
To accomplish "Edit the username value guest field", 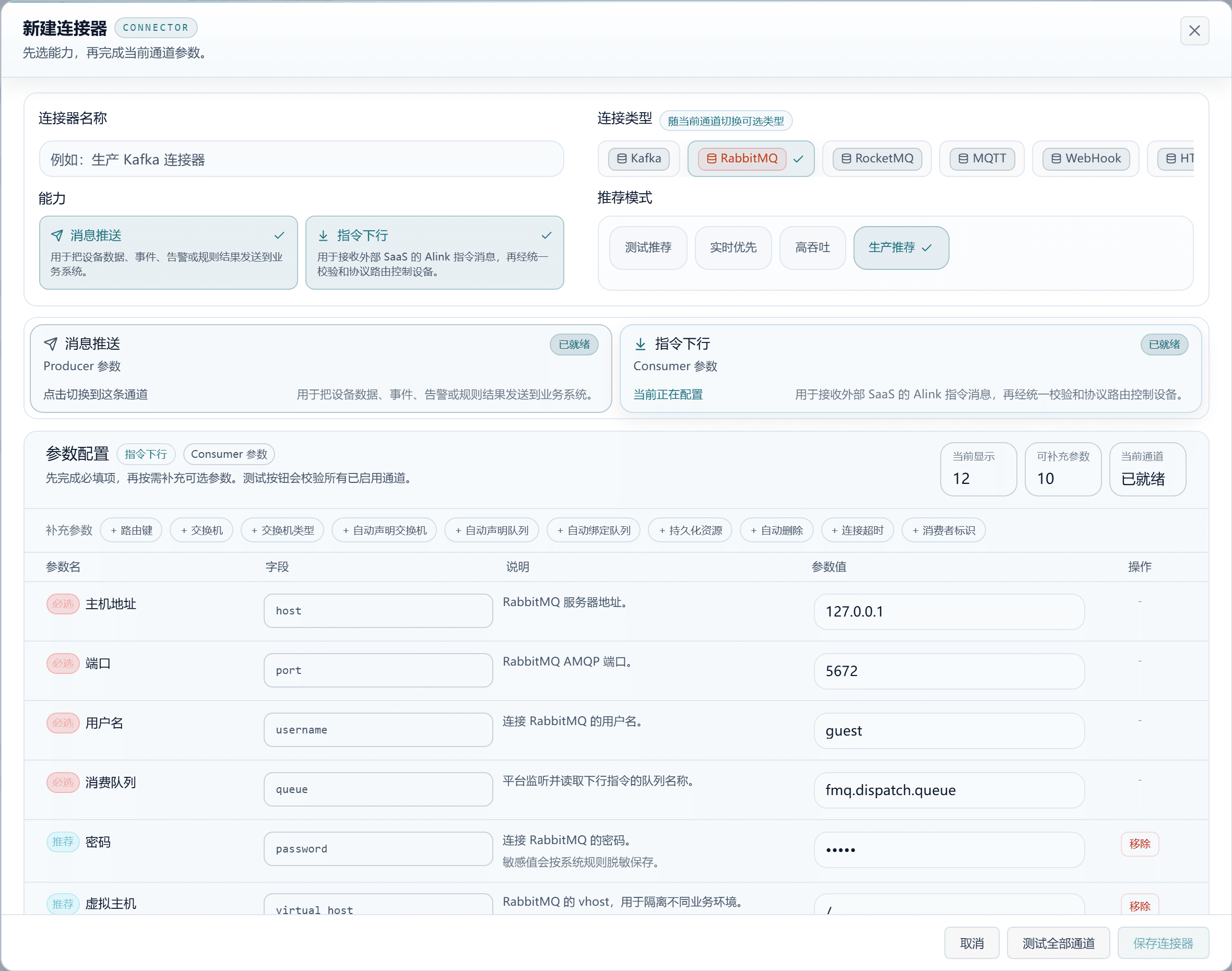I will click(949, 730).
